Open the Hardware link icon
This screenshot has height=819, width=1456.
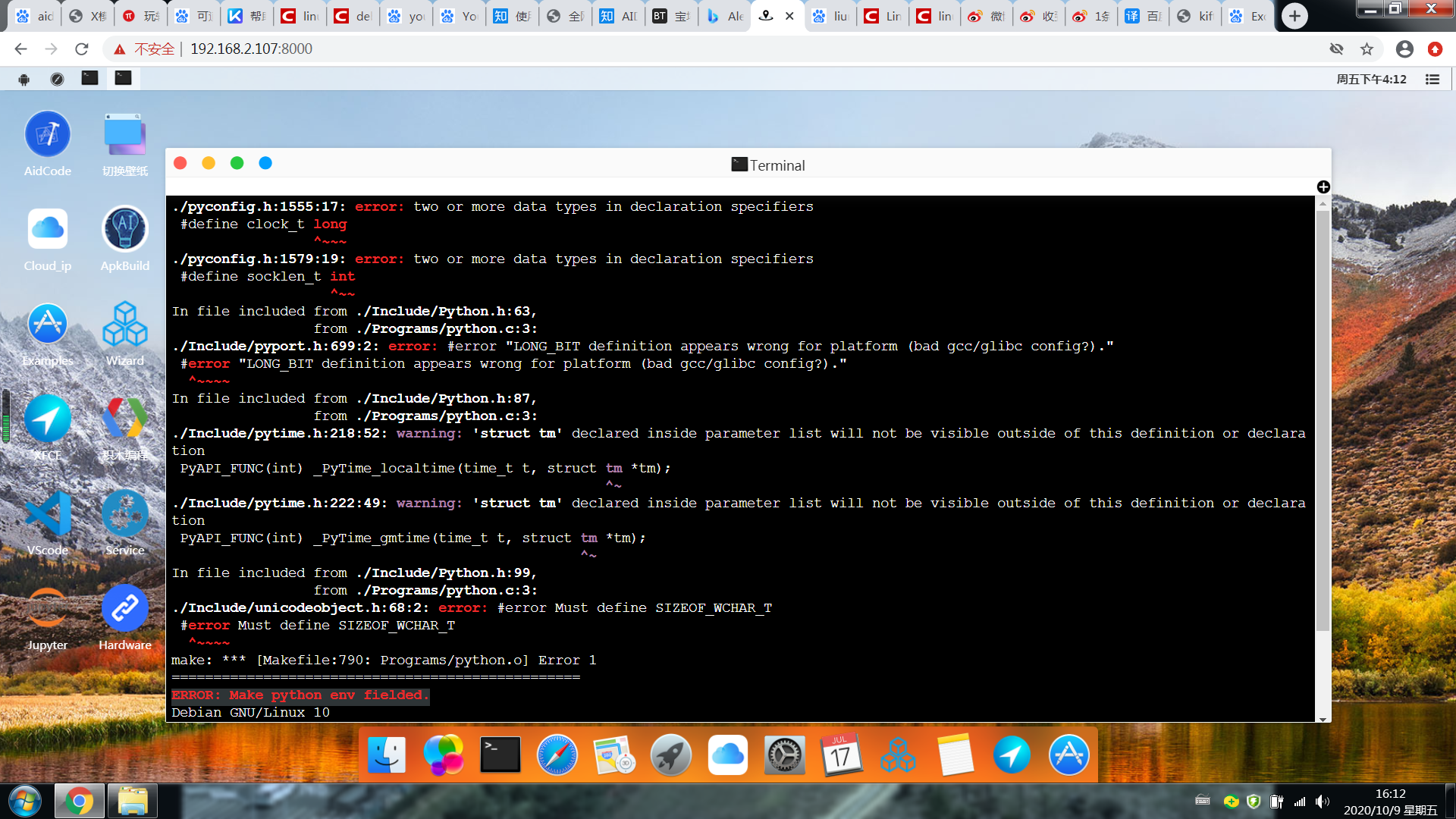(x=125, y=609)
